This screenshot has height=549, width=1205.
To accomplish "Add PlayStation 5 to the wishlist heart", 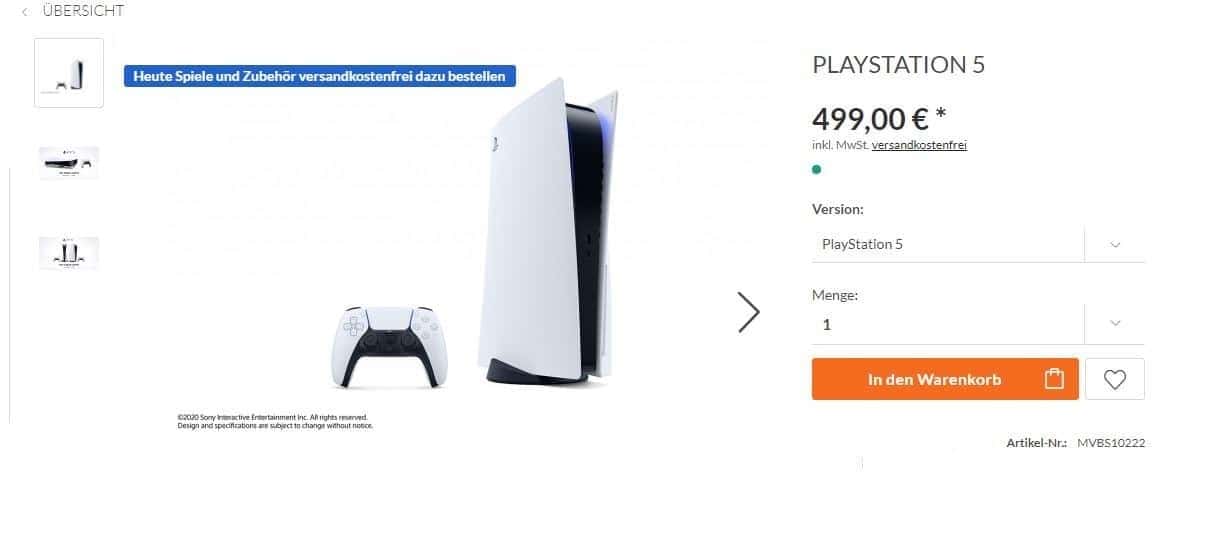I will coord(1114,379).
